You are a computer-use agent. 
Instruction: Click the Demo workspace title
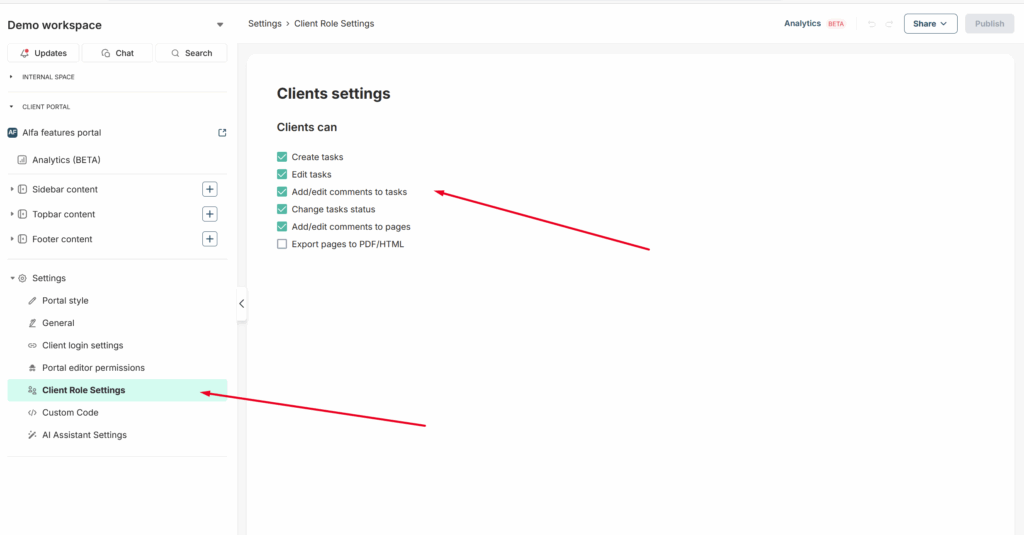pos(55,25)
